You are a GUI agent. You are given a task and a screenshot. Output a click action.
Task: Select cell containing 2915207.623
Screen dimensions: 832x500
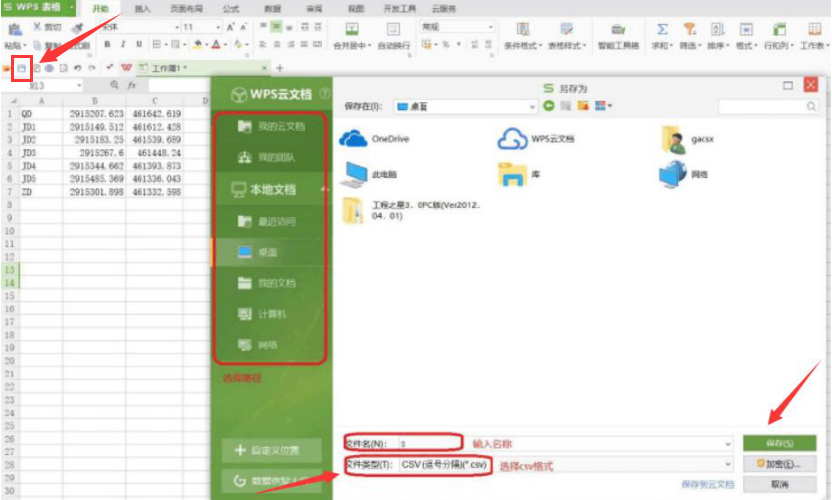(94, 114)
